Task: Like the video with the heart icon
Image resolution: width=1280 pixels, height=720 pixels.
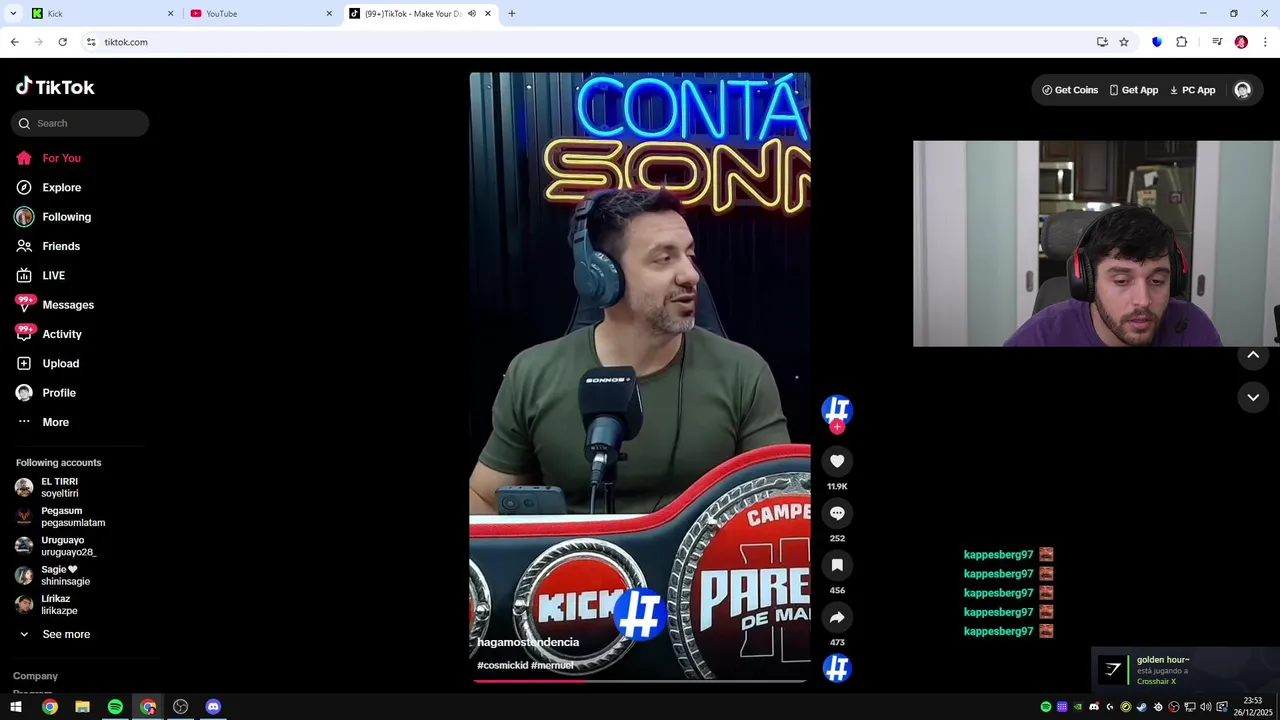Action: pyautogui.click(x=837, y=461)
